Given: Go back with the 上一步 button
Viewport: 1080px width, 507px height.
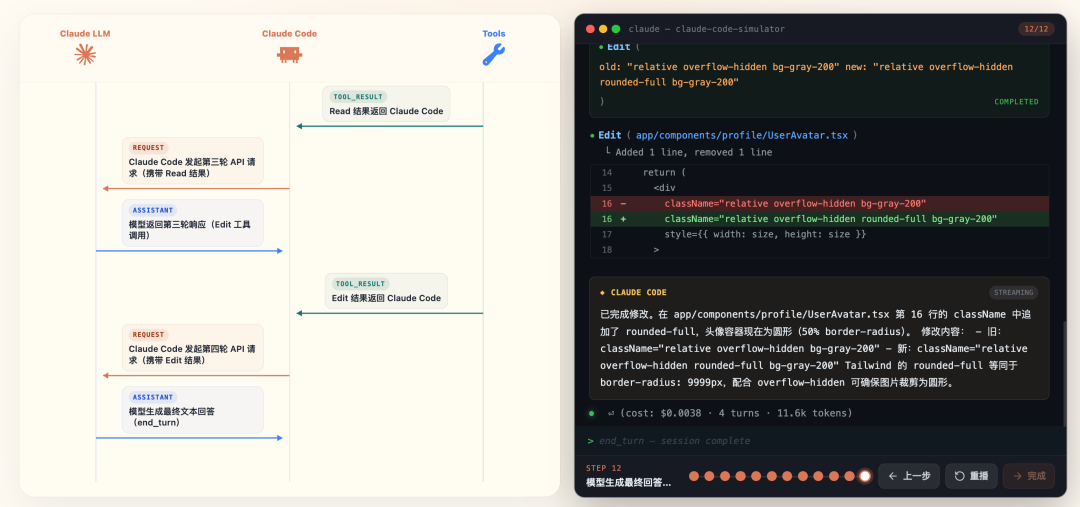Looking at the screenshot, I should (x=909, y=476).
